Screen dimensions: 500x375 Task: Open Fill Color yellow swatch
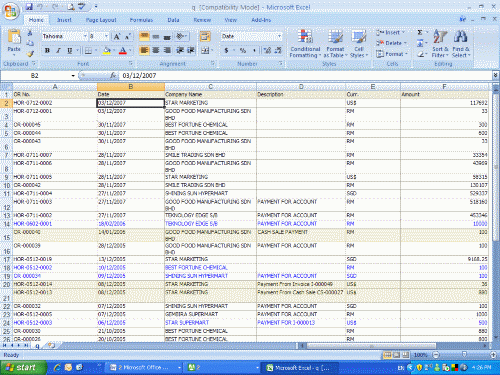tap(107, 51)
